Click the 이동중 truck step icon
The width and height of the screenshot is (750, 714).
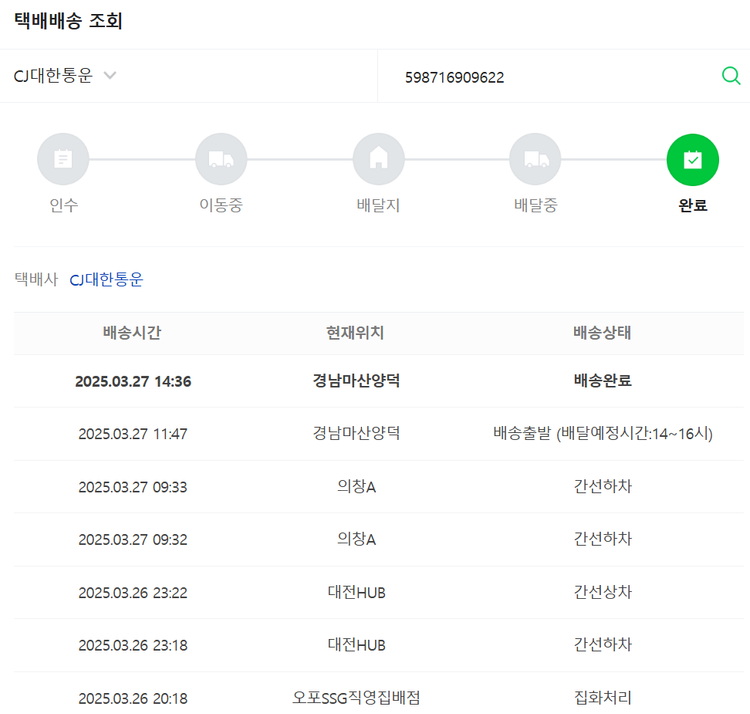[x=221, y=159]
